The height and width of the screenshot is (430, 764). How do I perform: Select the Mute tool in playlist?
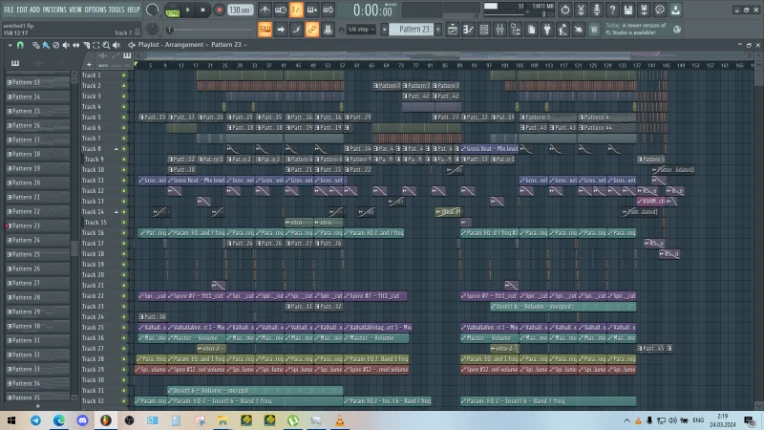pyautogui.click(x=66, y=45)
